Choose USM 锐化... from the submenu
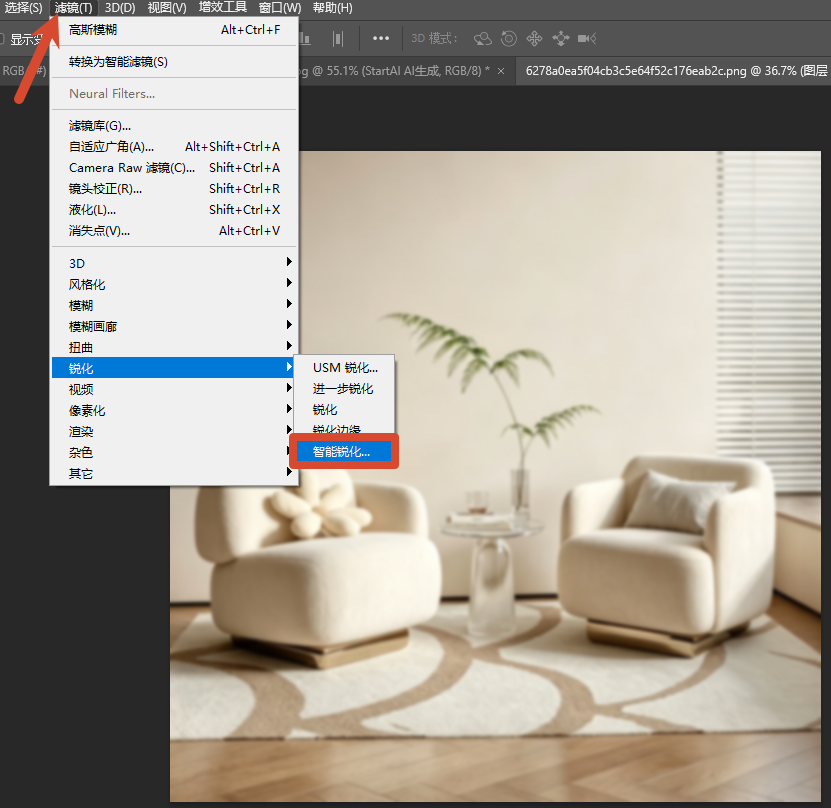The image size is (831, 808). (x=345, y=368)
